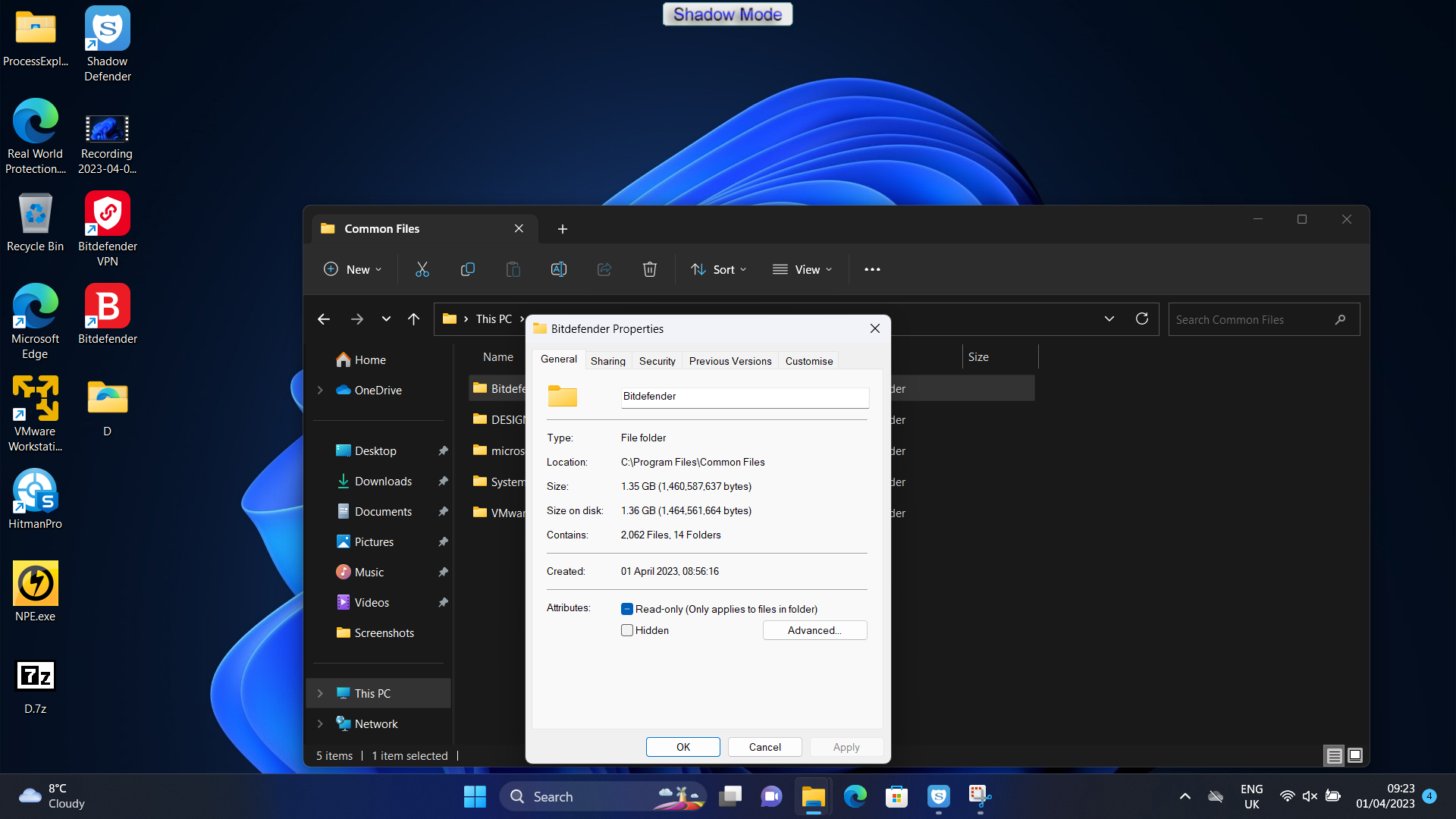Click the Search Common Files field
The height and width of the screenshot is (819, 1456).
[x=1251, y=319]
